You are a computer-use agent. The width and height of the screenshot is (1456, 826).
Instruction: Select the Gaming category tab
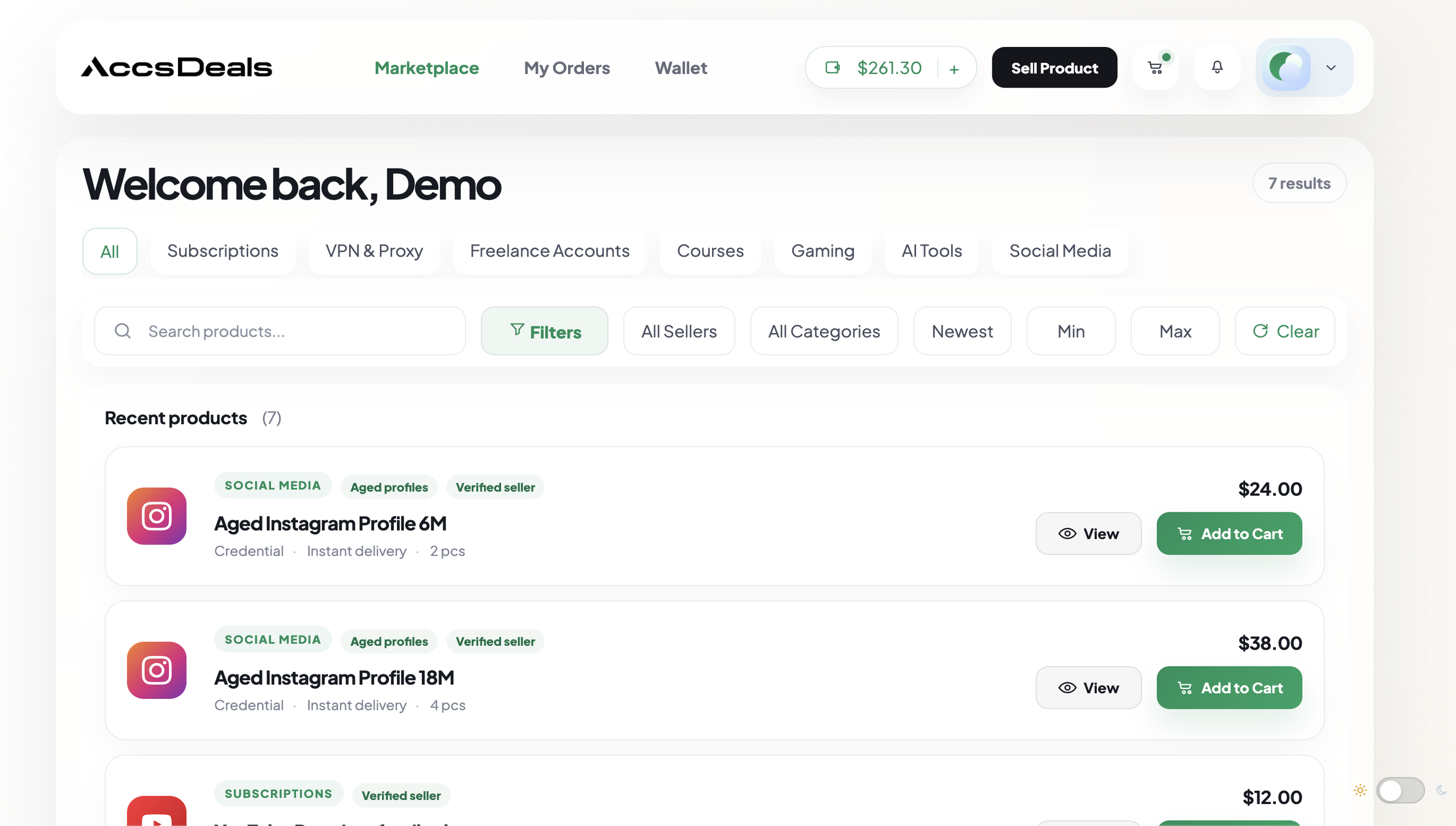pyautogui.click(x=823, y=251)
